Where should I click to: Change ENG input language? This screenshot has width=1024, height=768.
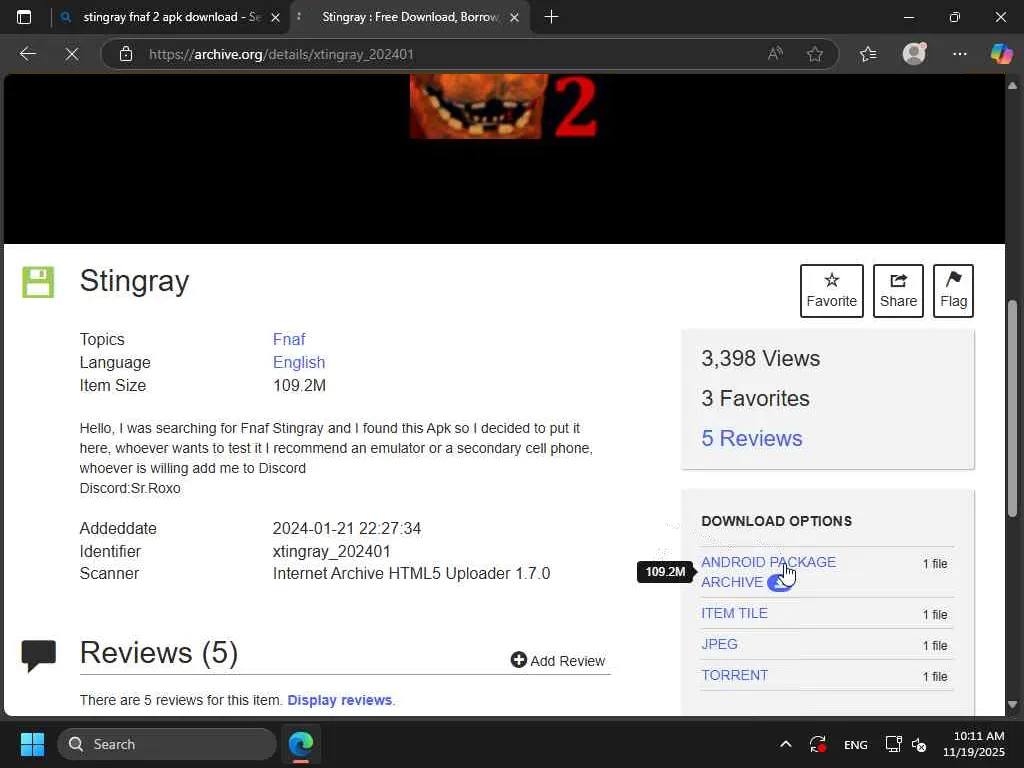pos(856,745)
